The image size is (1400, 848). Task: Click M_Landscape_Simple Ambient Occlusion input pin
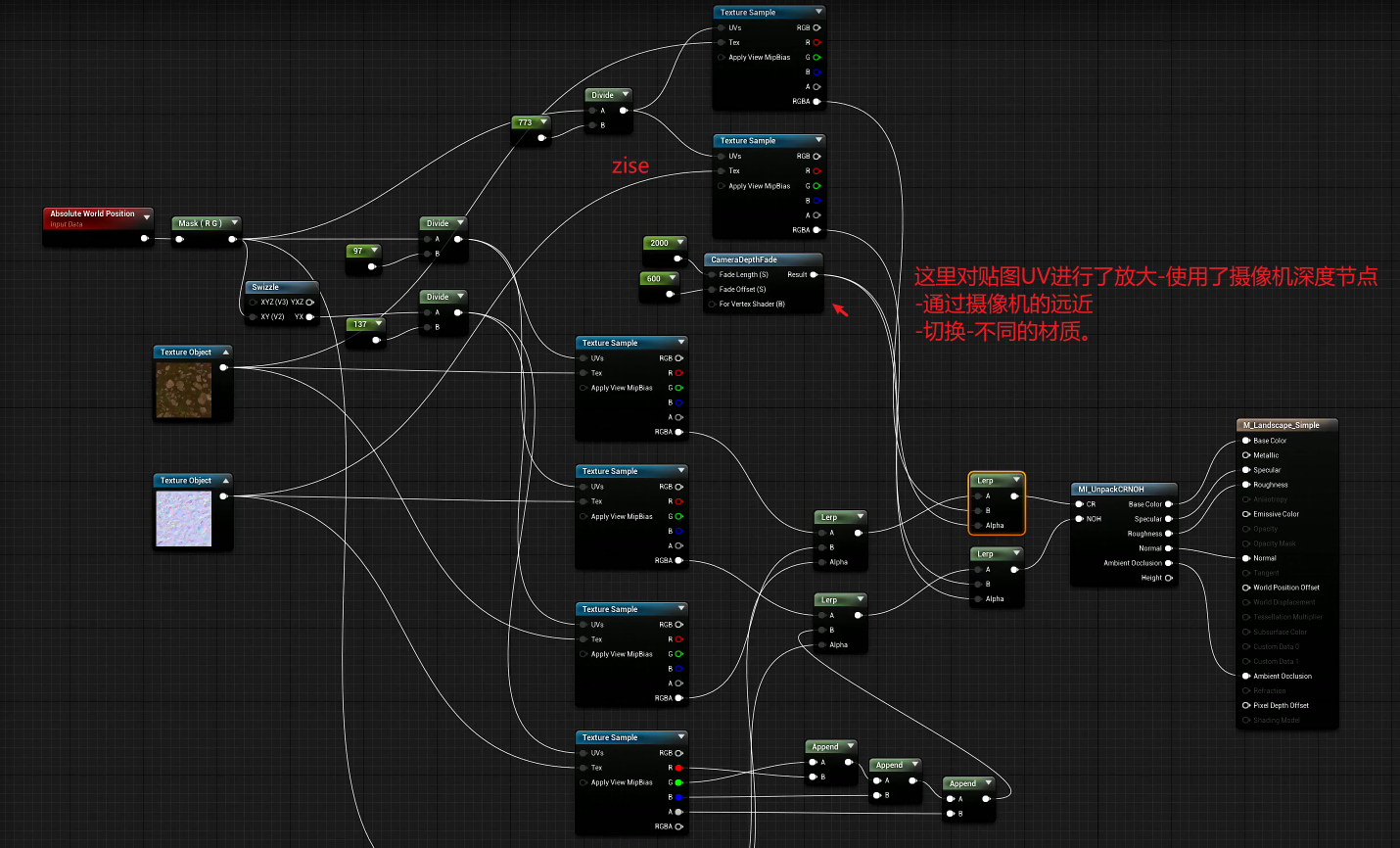click(x=1246, y=676)
